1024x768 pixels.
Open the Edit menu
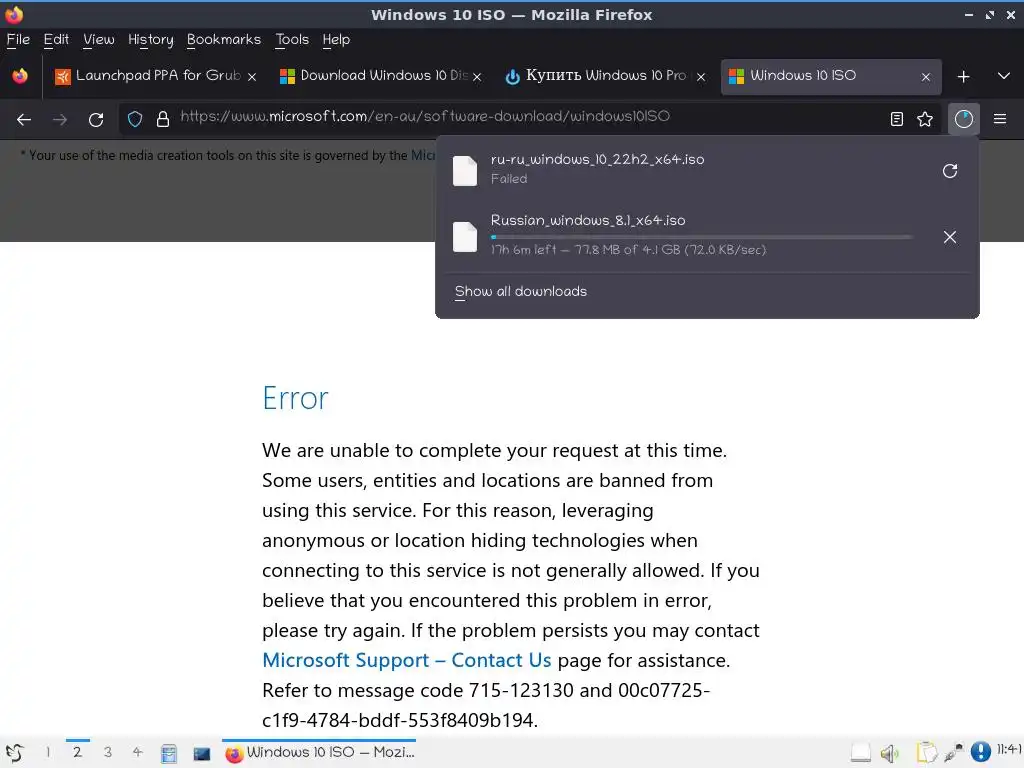(x=56, y=40)
